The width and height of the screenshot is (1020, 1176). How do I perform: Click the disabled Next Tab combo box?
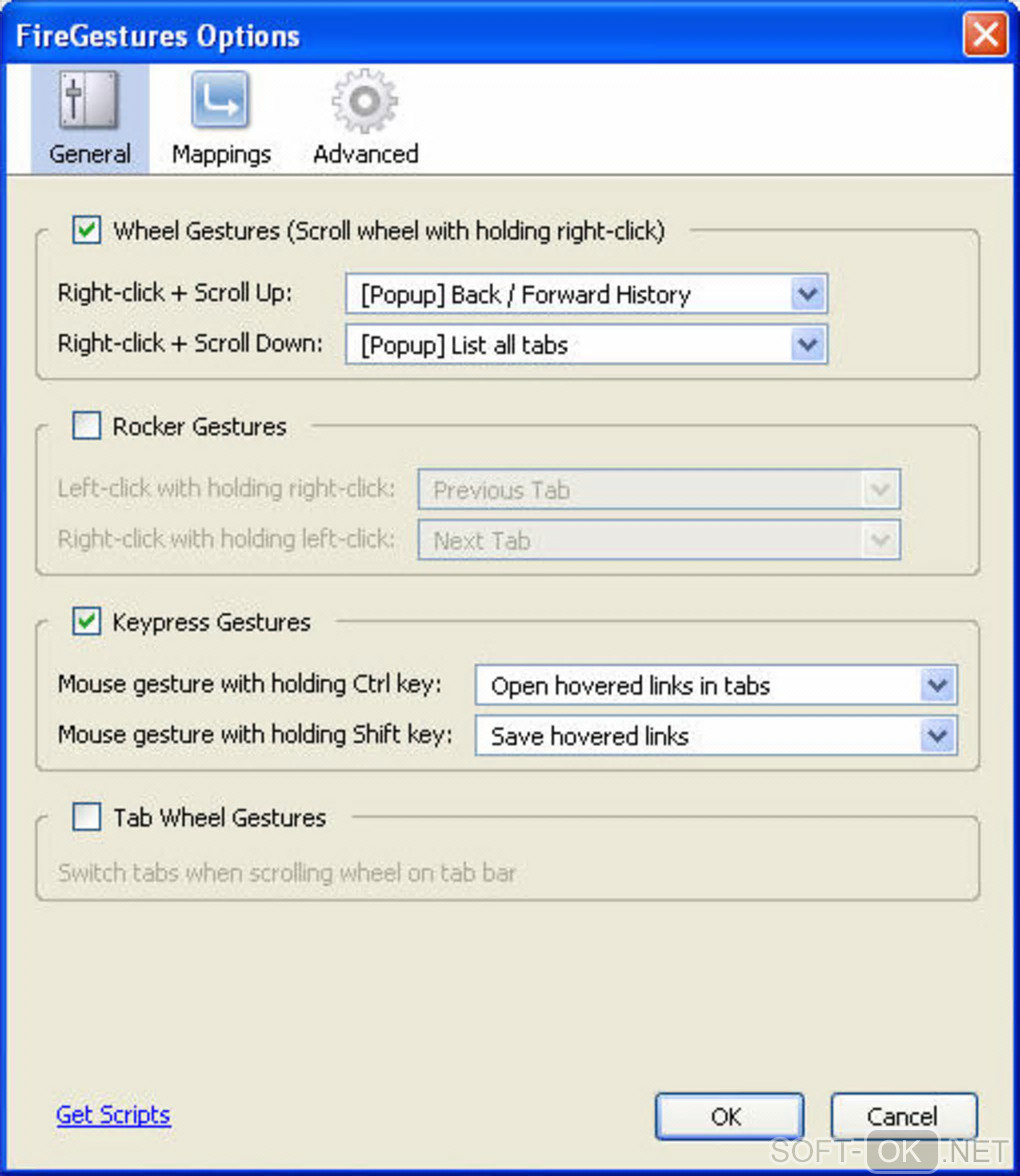(x=658, y=541)
